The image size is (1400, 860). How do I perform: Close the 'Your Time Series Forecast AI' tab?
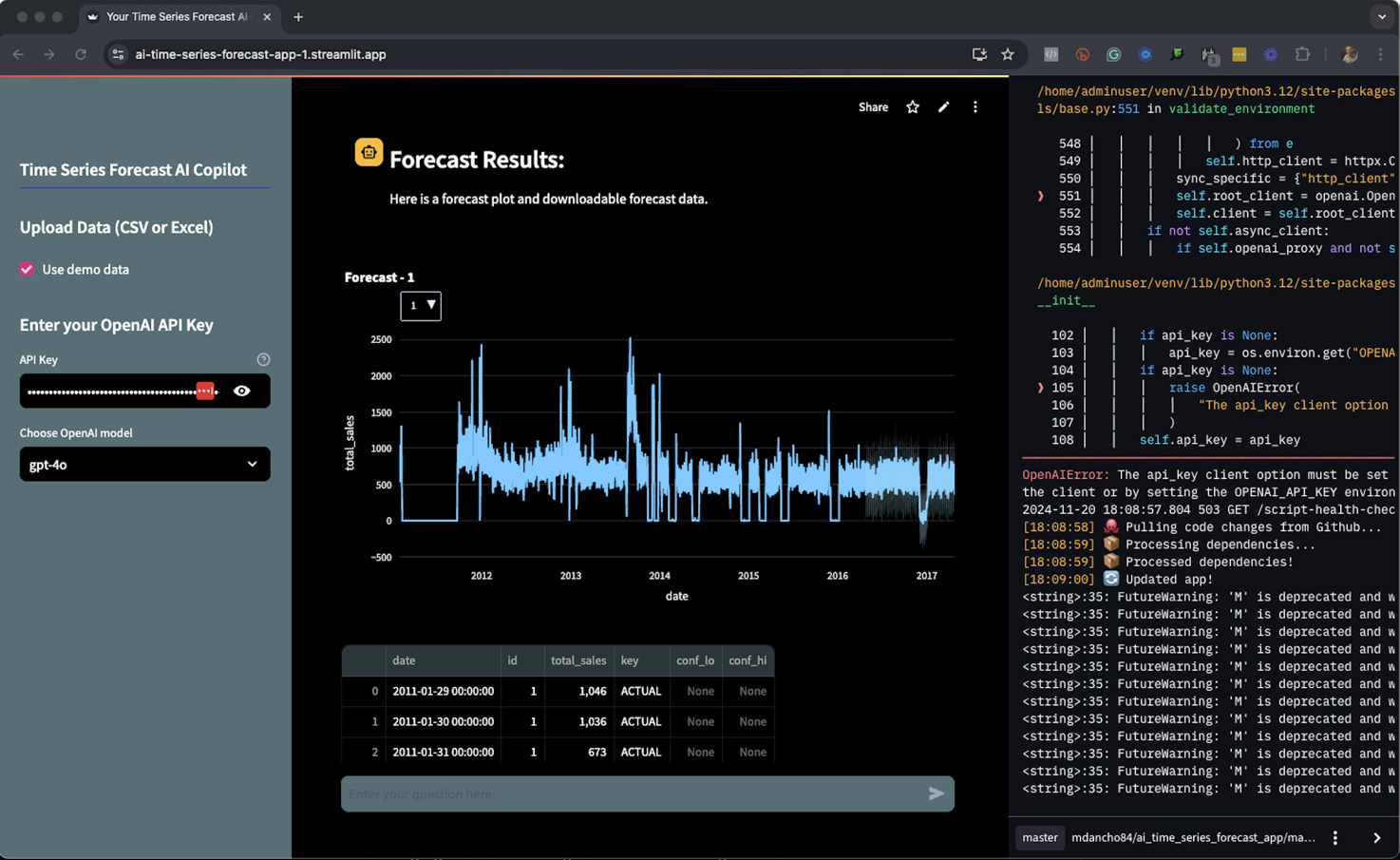click(267, 17)
